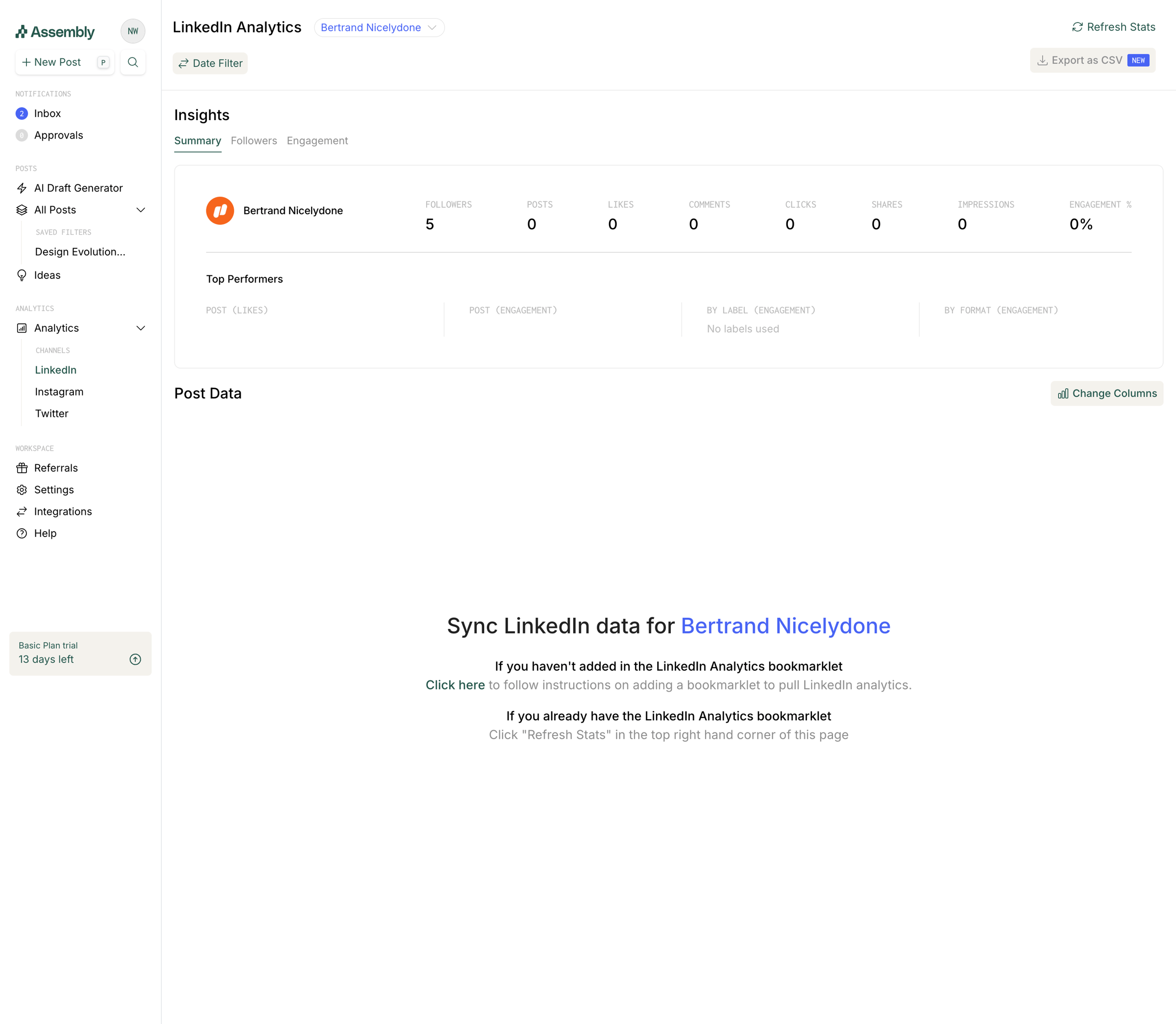Follow the 'Click here' bookmarklet instructions link
The image size is (1176, 1024).
(455, 685)
